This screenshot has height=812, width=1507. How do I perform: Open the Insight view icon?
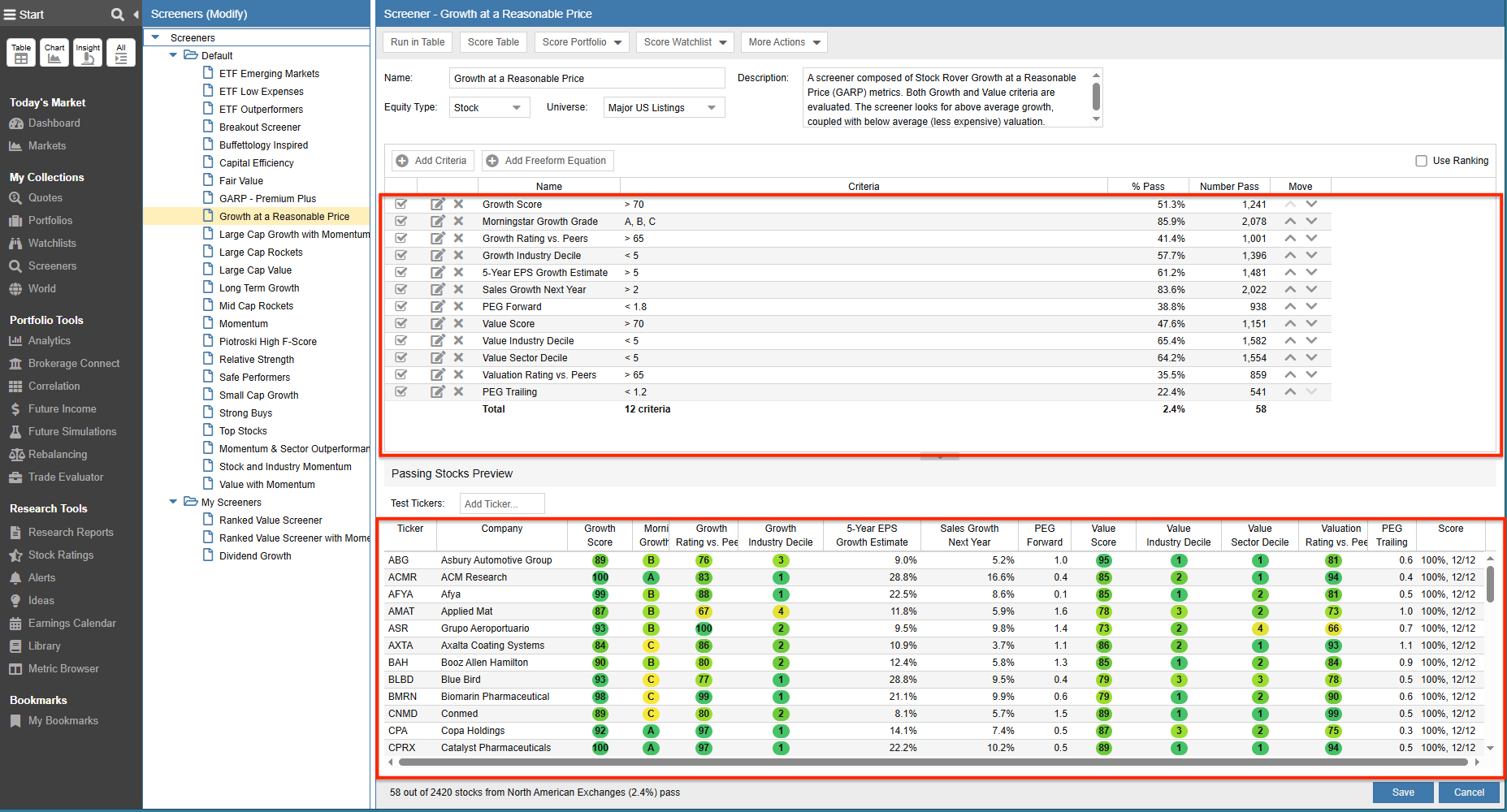point(87,53)
